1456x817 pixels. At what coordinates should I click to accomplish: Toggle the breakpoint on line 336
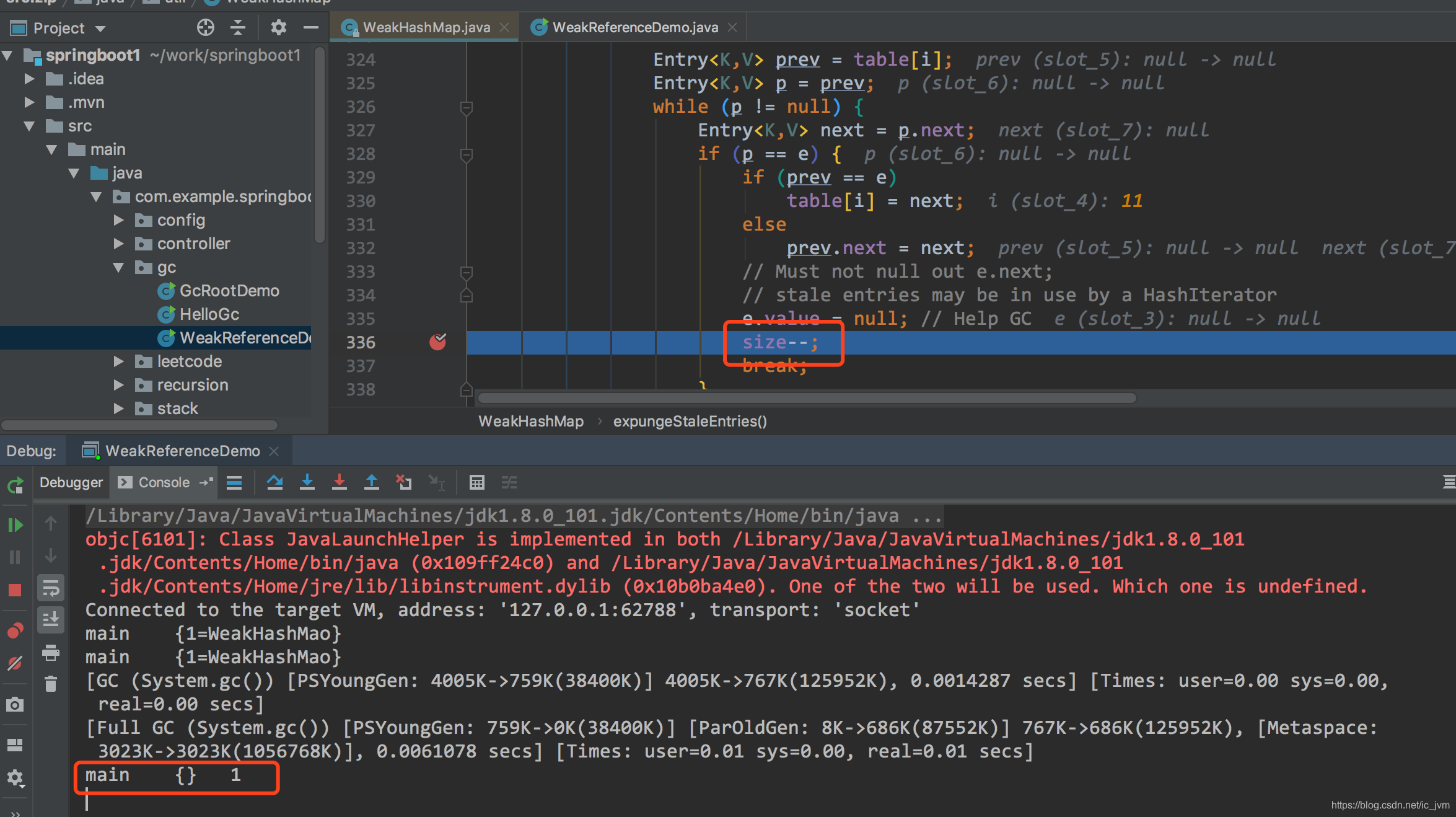click(438, 342)
